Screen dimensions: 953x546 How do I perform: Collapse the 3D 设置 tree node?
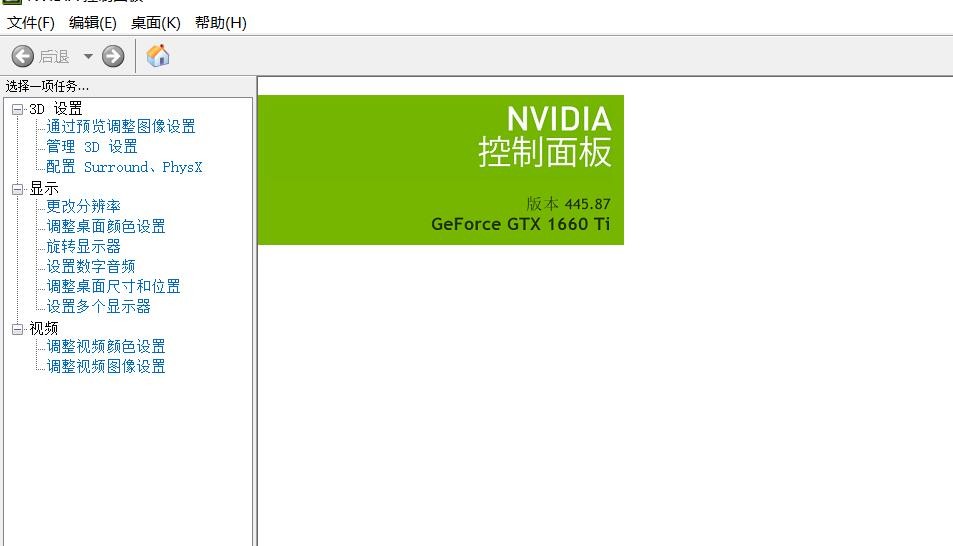tap(18, 109)
